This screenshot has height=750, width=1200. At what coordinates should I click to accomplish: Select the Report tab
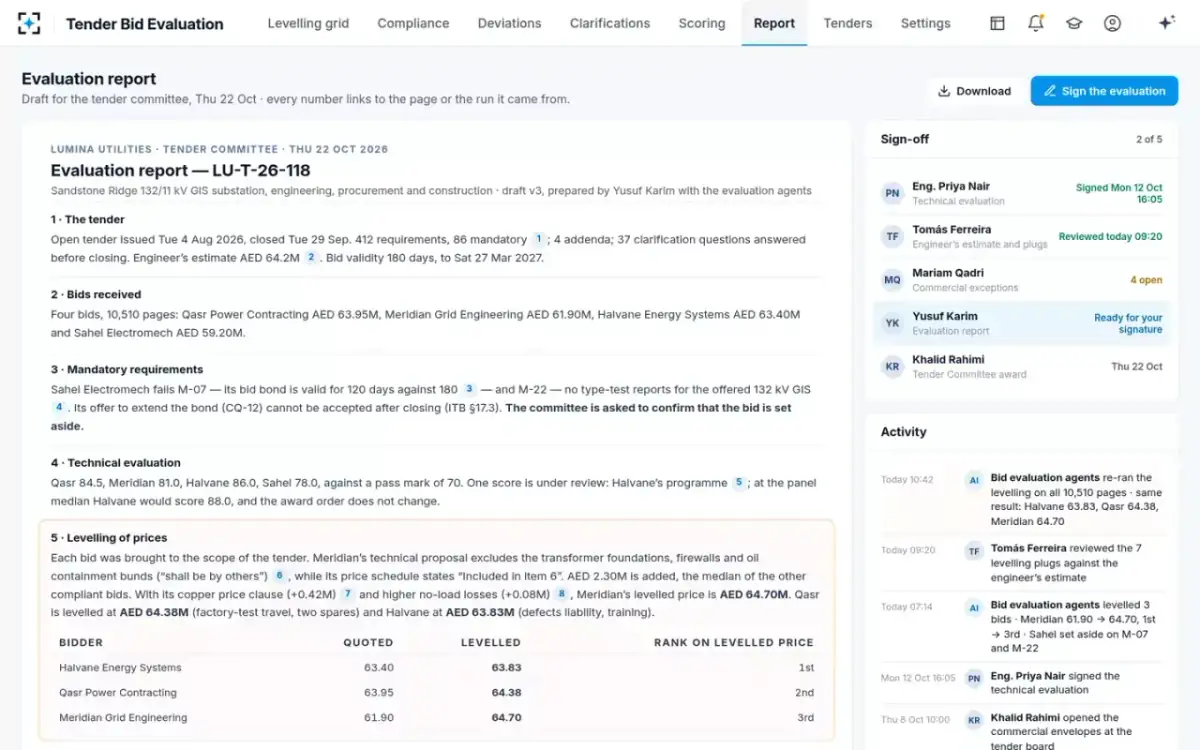click(x=774, y=23)
